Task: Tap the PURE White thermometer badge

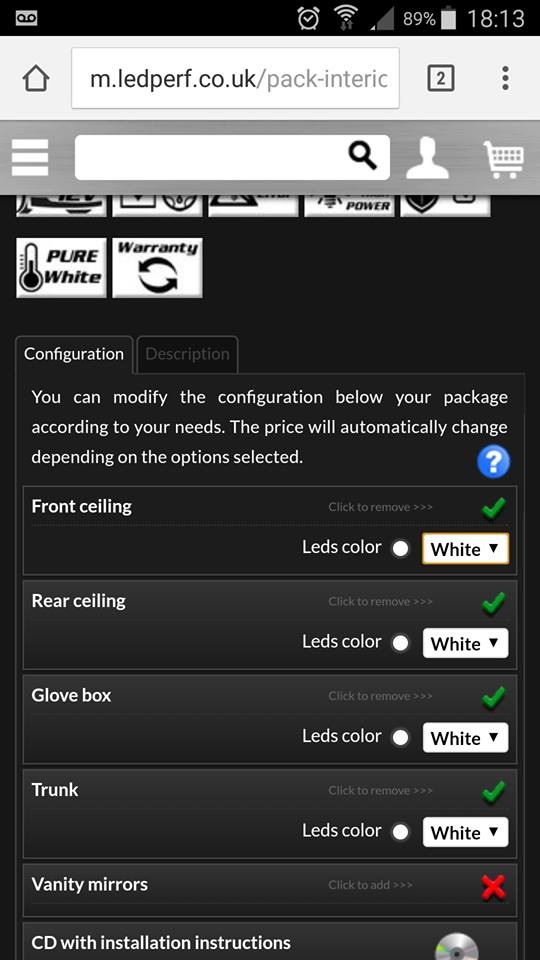Action: tap(61, 268)
